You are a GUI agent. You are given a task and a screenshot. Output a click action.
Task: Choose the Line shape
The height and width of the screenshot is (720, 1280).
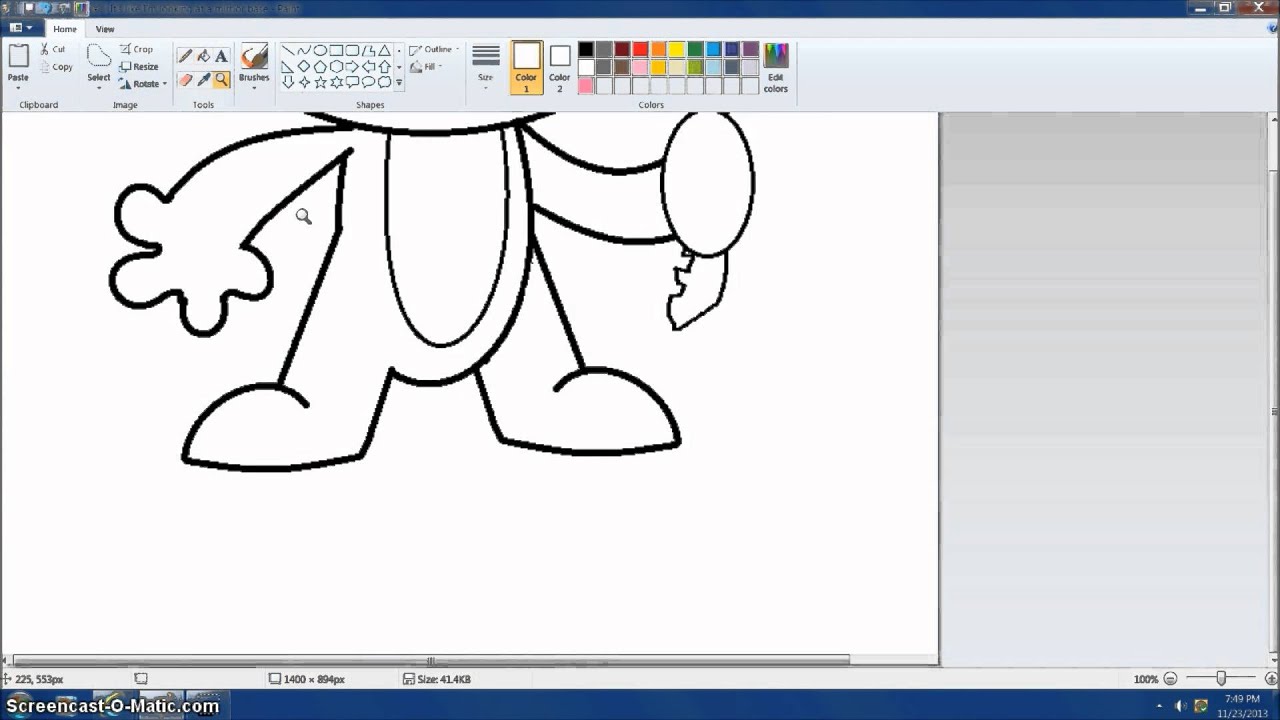point(288,50)
